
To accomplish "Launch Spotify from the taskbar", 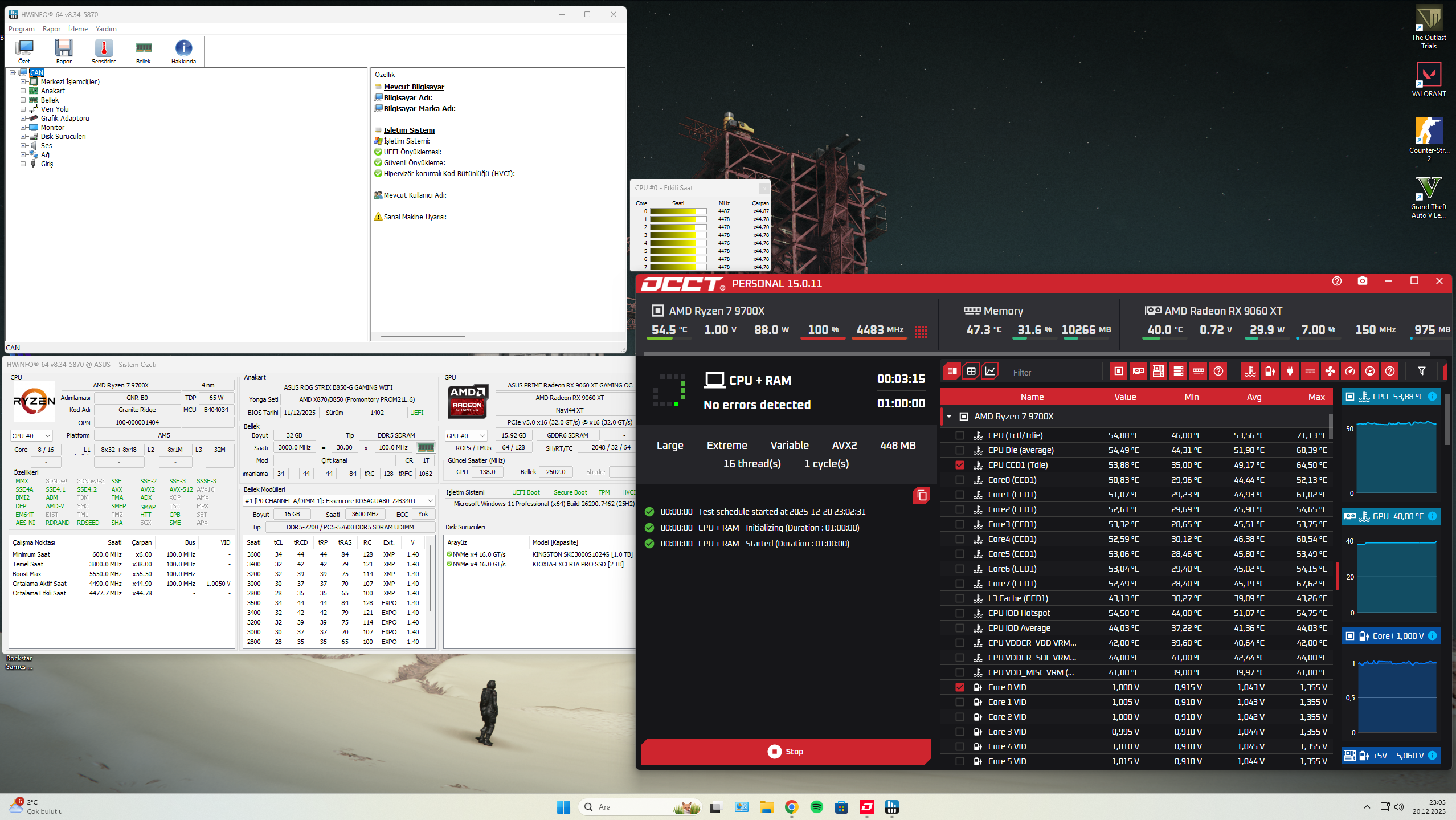I will coord(816,807).
